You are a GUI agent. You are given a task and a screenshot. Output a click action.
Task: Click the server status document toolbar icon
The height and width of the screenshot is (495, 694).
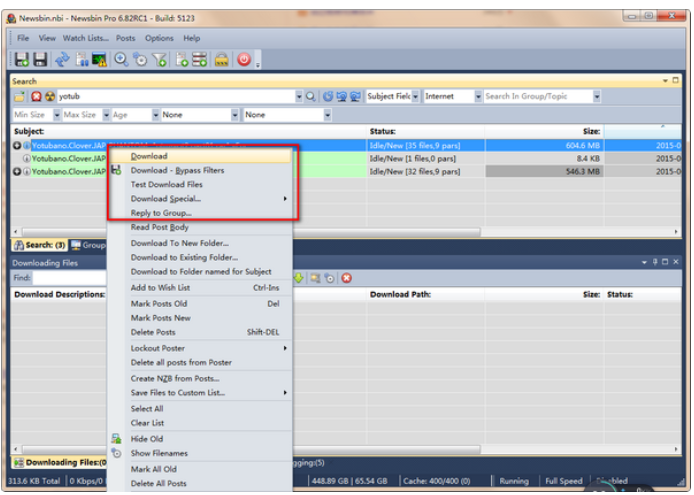(x=82, y=59)
